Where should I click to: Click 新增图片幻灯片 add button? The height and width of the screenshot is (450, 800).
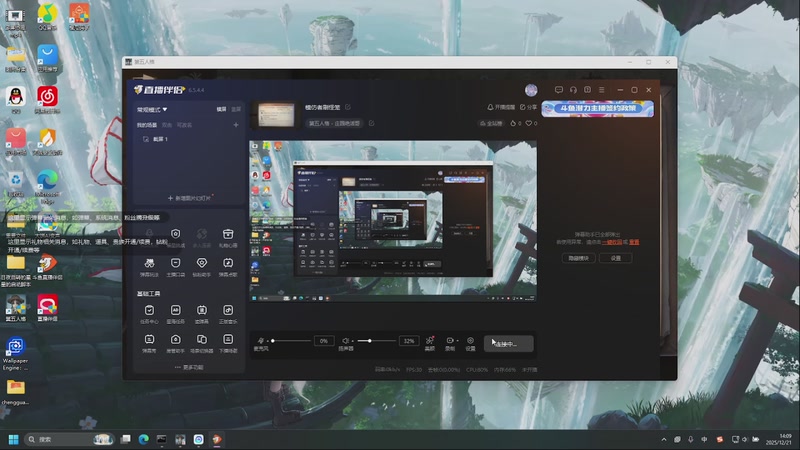tap(189, 198)
